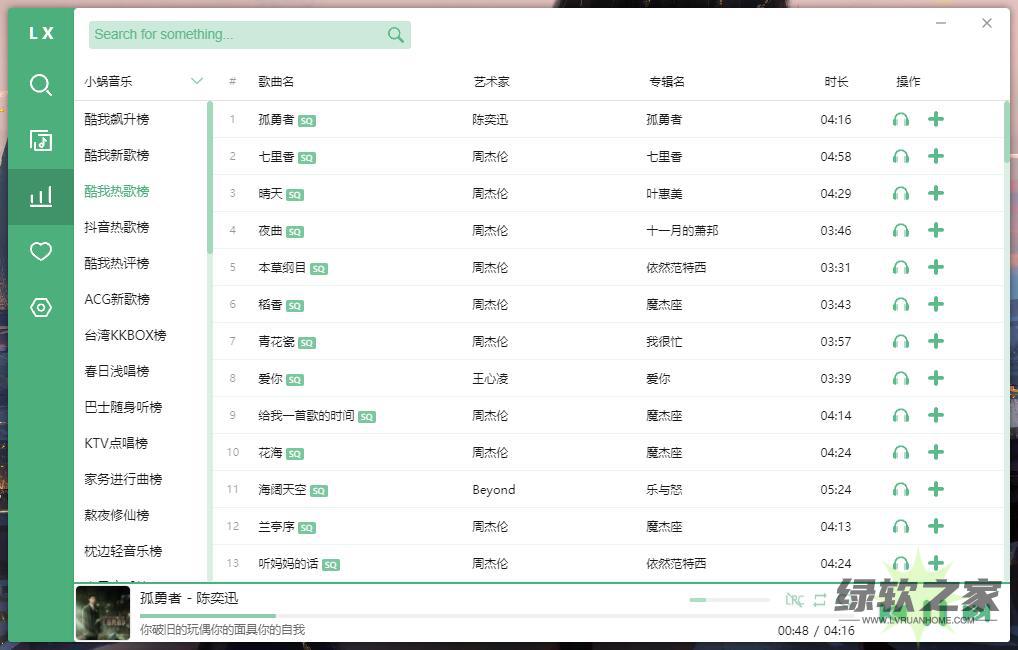The width and height of the screenshot is (1018, 650).
Task: Open the leaderboard chart sidebar icon
Action: tap(41, 196)
